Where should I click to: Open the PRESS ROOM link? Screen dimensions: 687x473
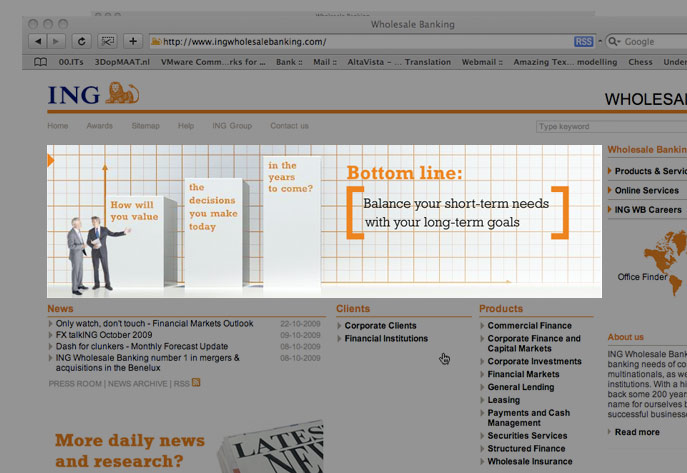click(x=75, y=384)
